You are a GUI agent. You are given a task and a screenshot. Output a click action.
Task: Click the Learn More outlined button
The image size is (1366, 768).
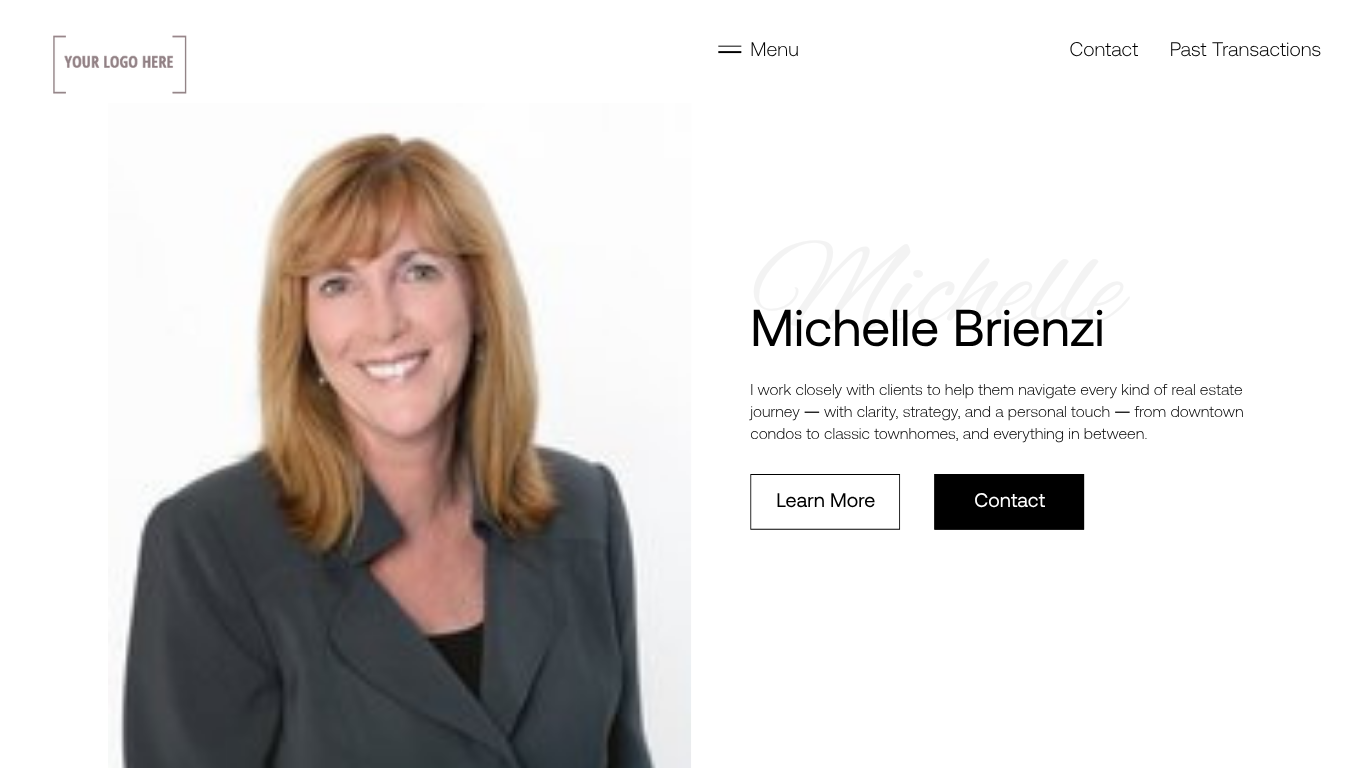[825, 501]
